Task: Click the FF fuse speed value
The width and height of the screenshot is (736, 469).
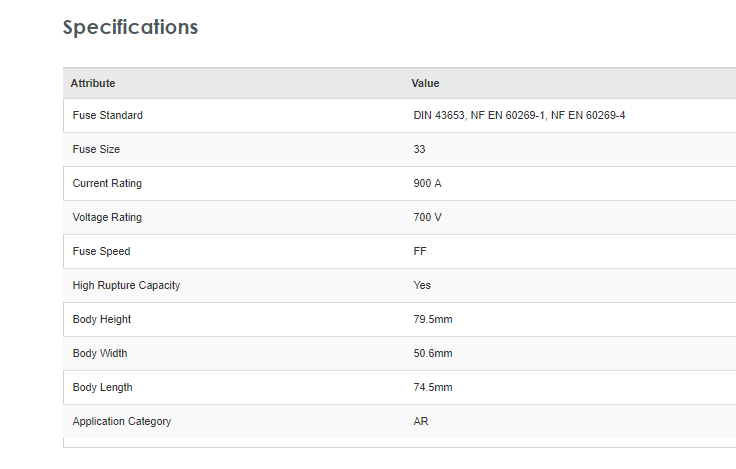Action: coord(420,252)
